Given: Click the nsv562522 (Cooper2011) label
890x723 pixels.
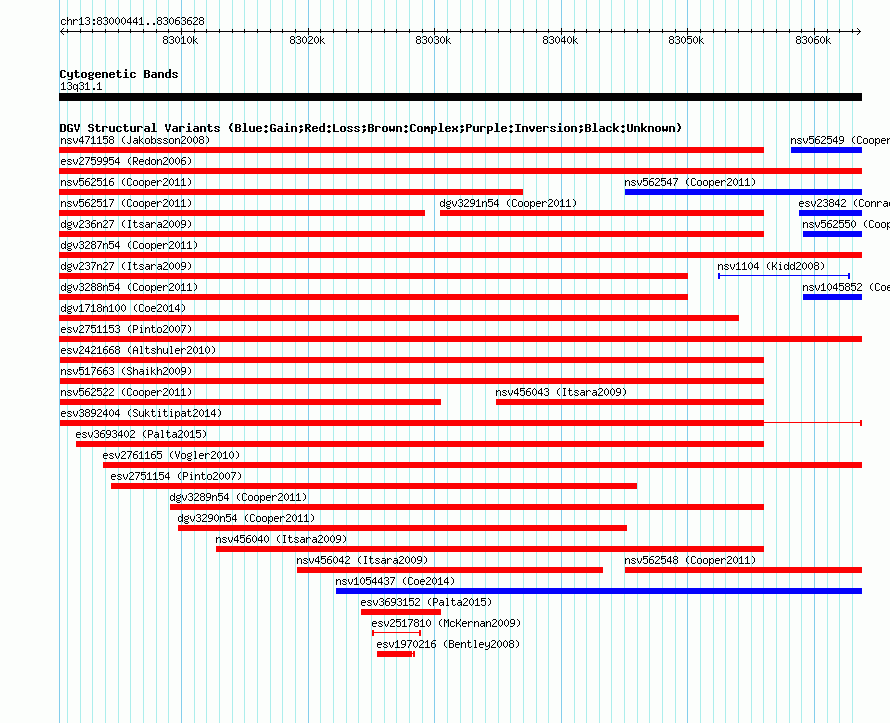Looking at the screenshot, I should tap(126, 392).
